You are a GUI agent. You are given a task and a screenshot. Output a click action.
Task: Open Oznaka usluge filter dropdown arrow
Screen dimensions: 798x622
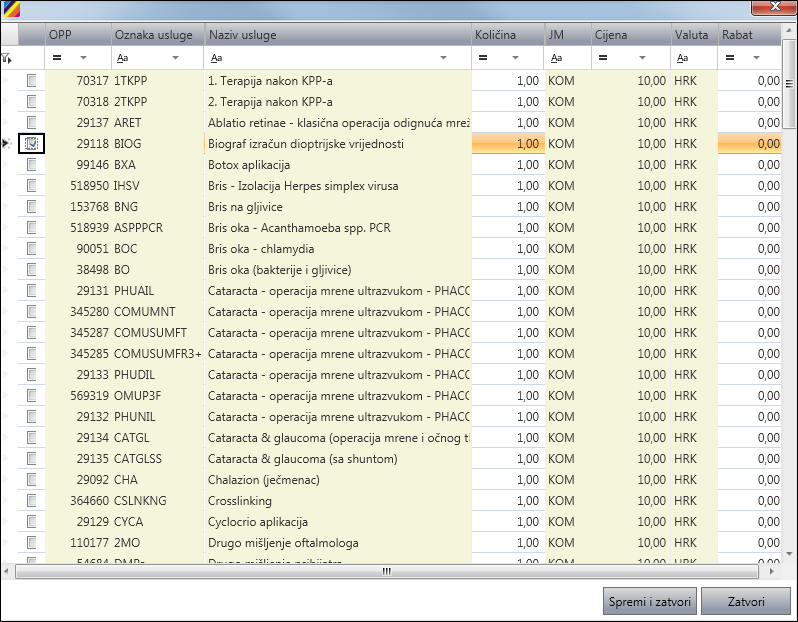[x=176, y=58]
